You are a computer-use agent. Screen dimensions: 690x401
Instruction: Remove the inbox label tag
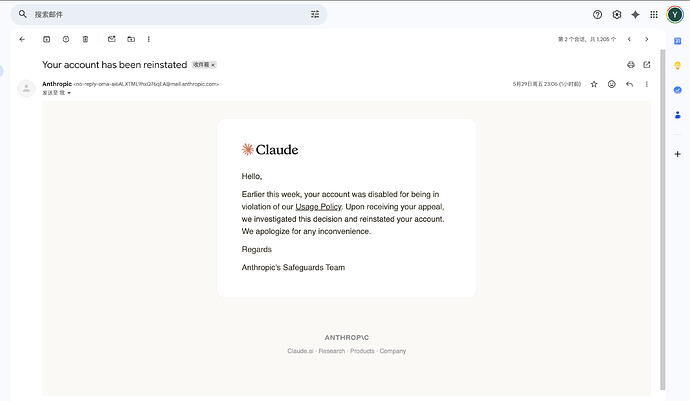[x=213, y=65]
